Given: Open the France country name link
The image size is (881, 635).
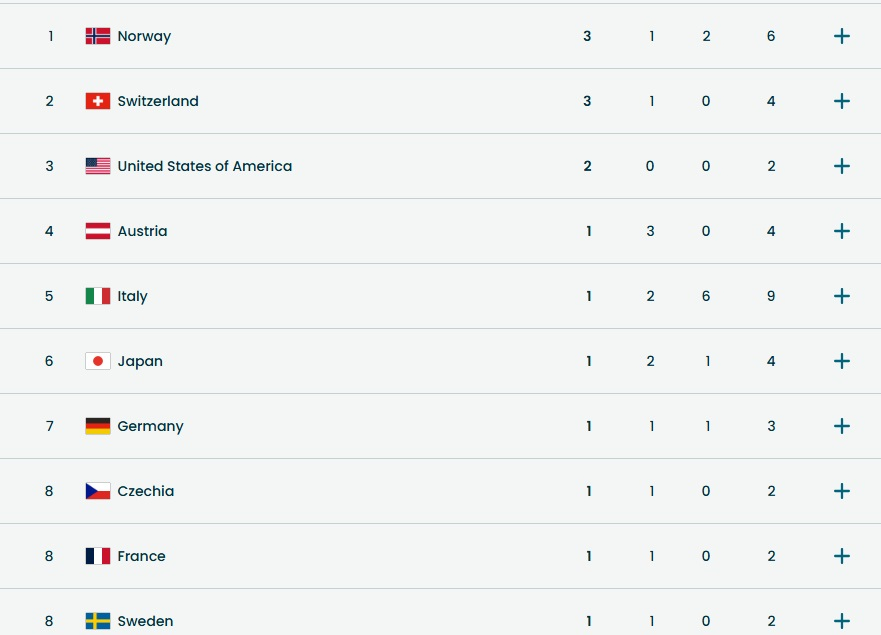Looking at the screenshot, I should coord(141,556).
